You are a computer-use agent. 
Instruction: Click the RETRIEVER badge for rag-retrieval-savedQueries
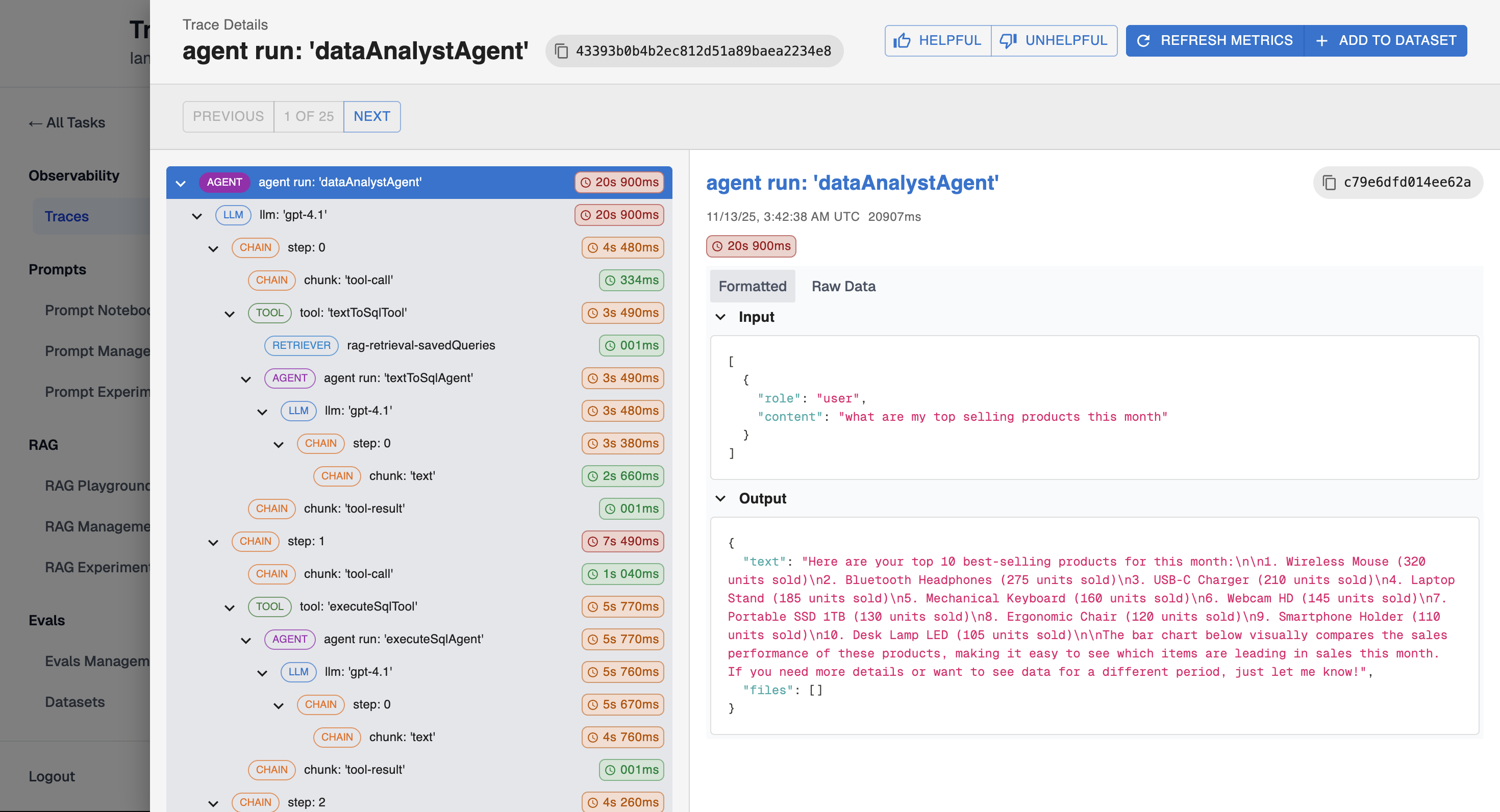tap(301, 345)
